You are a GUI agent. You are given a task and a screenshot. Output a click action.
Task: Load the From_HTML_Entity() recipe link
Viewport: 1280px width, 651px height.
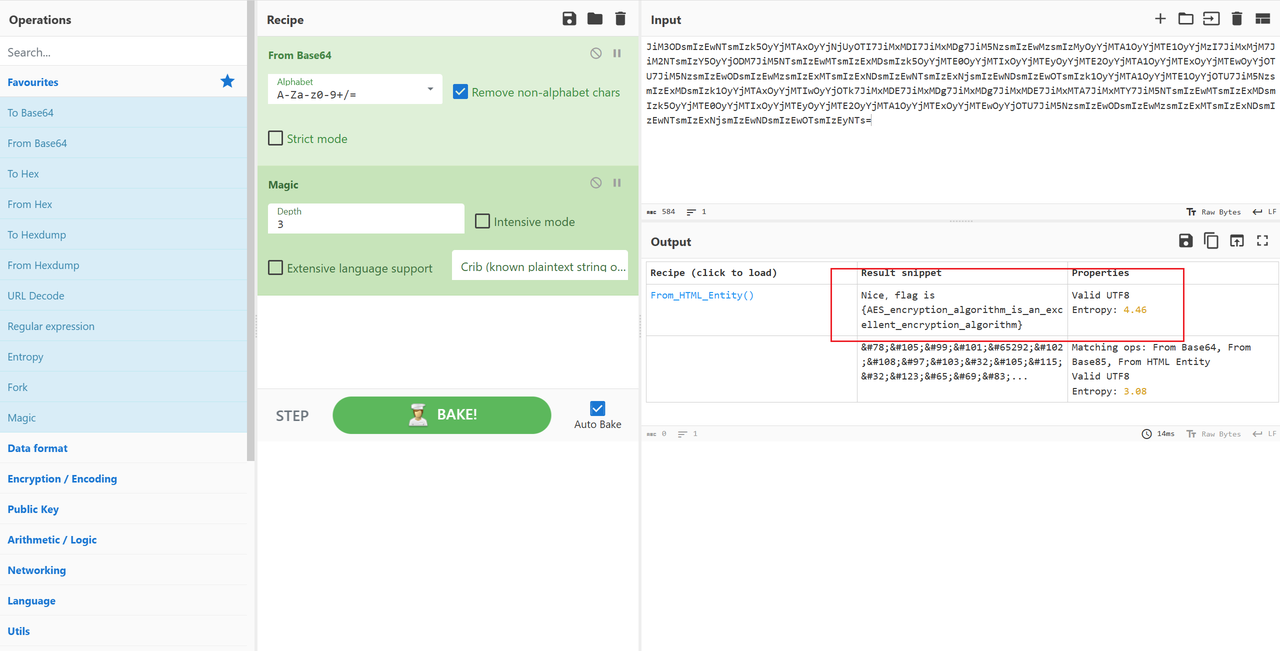(702, 296)
